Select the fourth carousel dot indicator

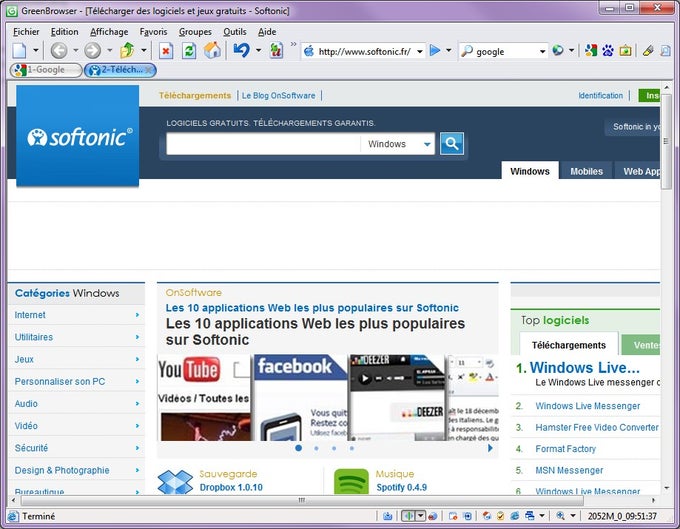pyautogui.click(x=352, y=448)
